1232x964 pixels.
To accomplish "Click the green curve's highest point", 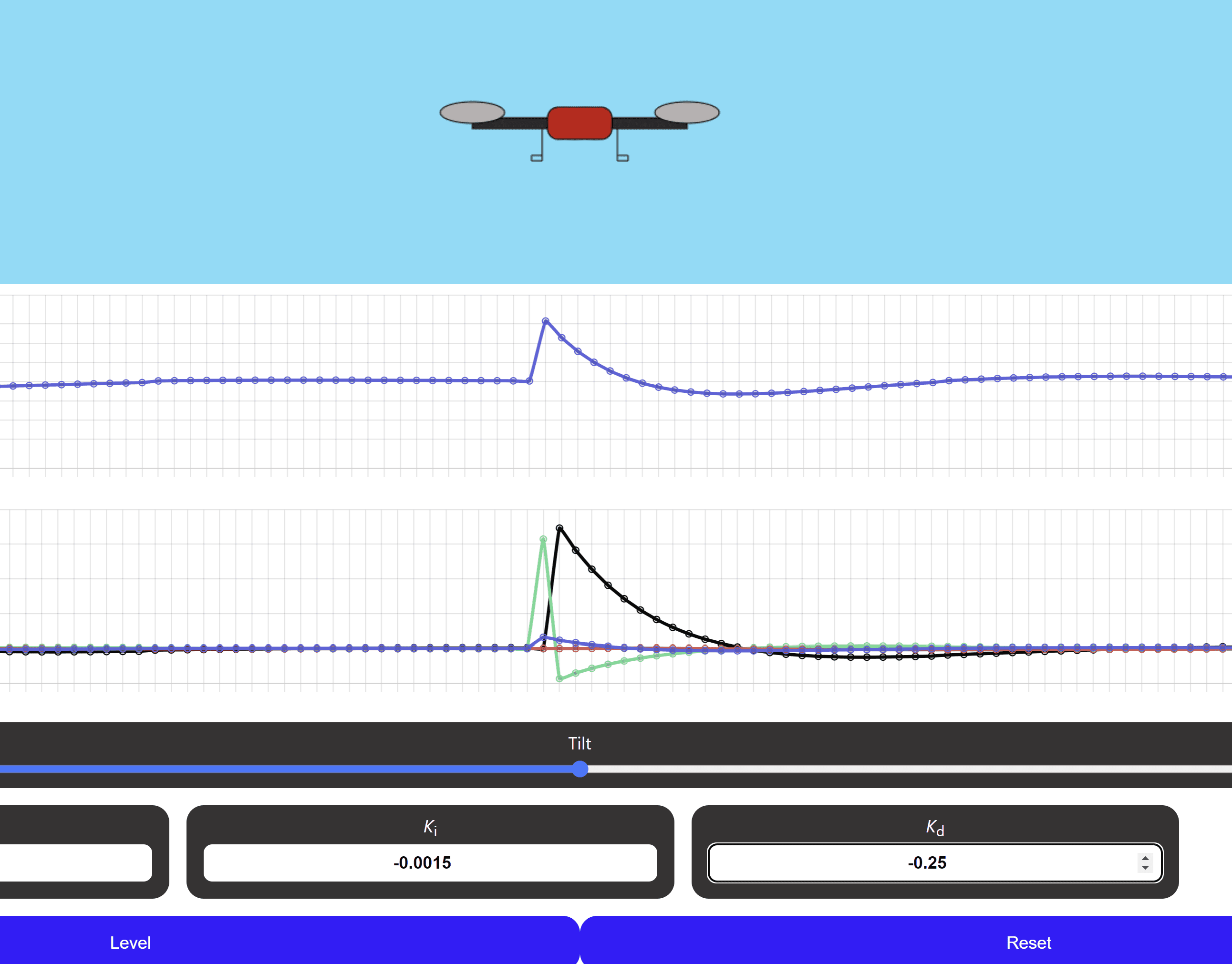I will (543, 539).
